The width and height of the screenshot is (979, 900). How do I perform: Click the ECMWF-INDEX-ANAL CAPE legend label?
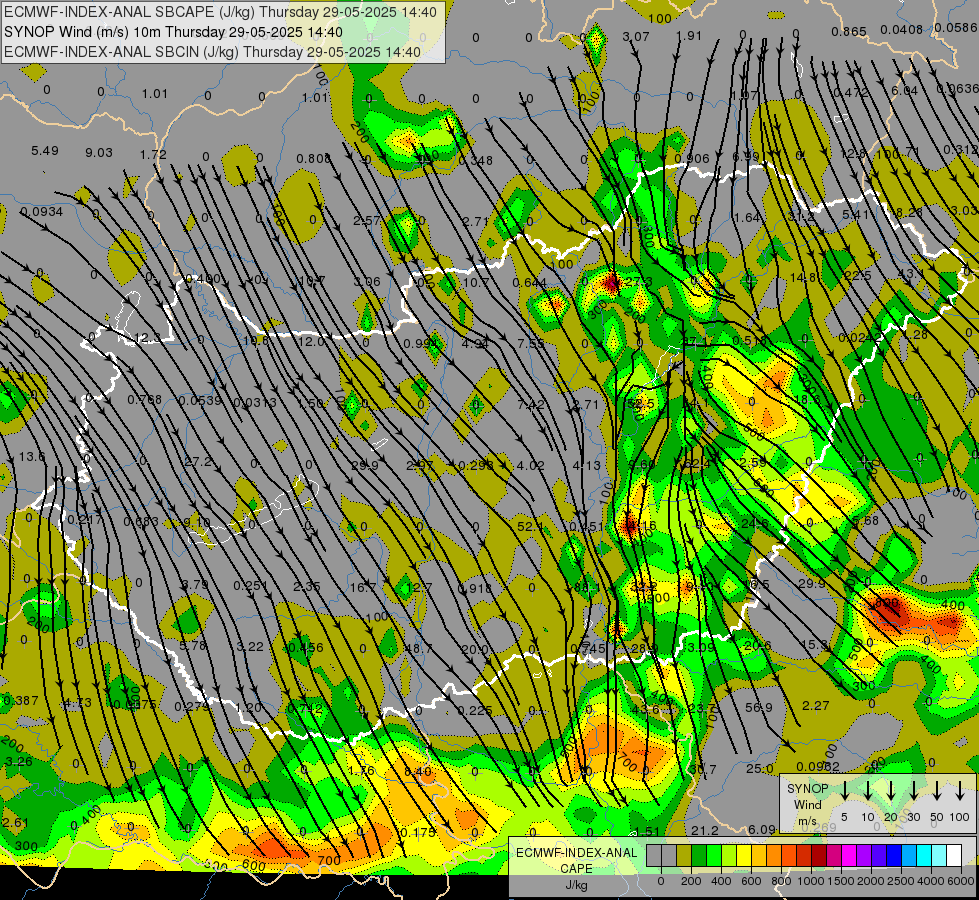[x=576, y=861]
